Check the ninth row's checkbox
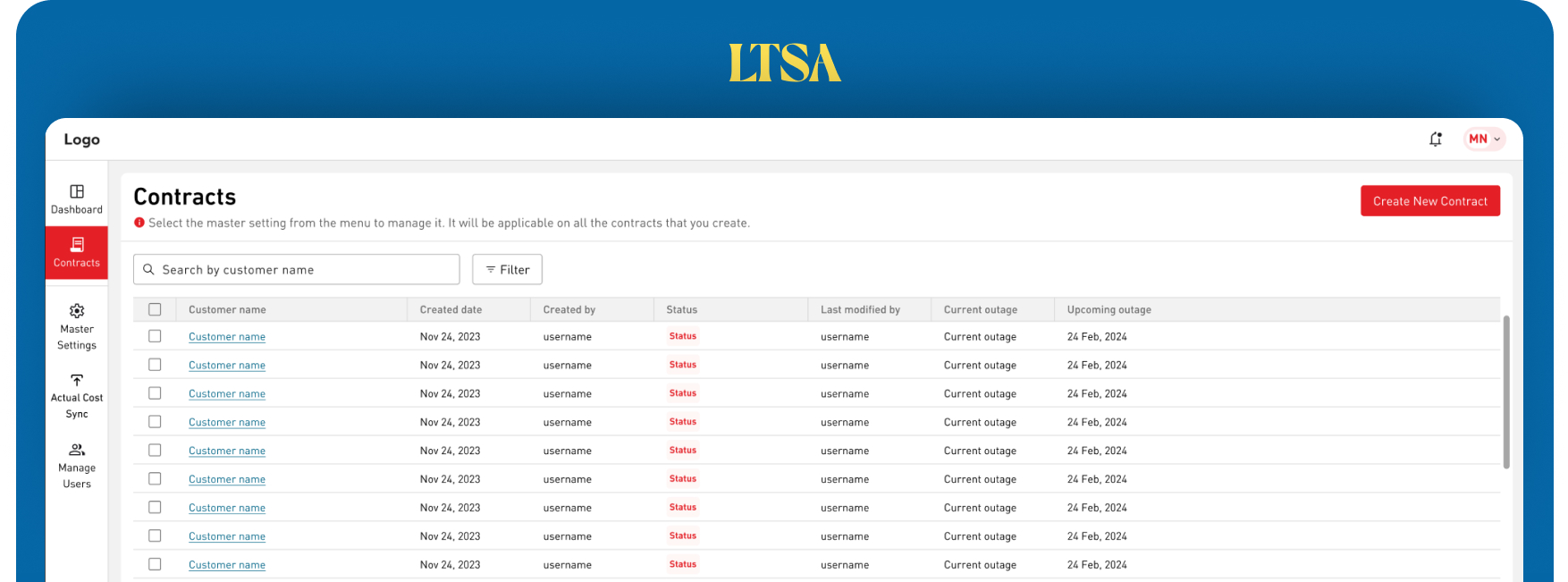Image resolution: width=1568 pixels, height=582 pixels. pos(155,564)
